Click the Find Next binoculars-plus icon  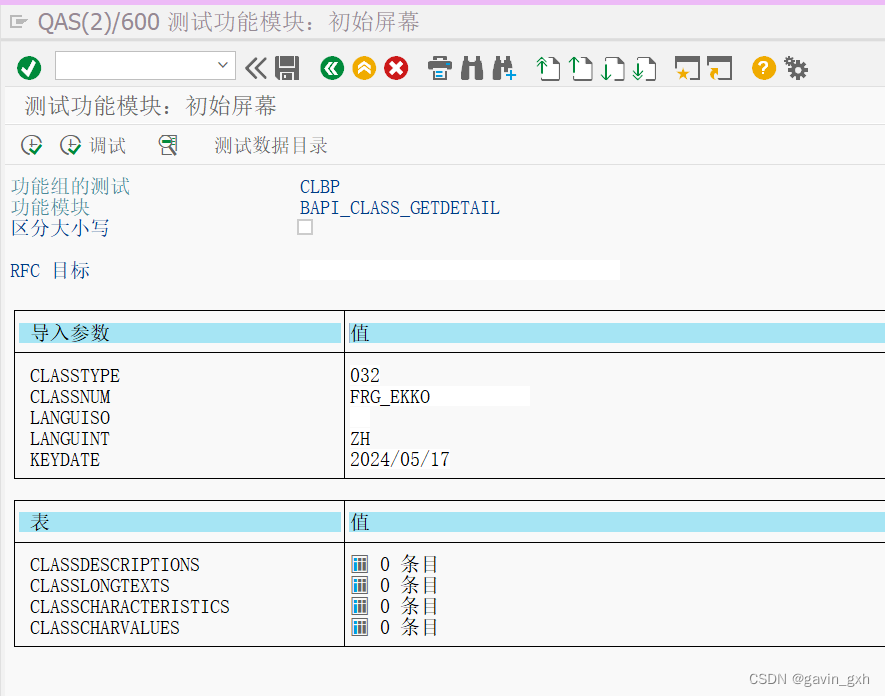point(503,68)
